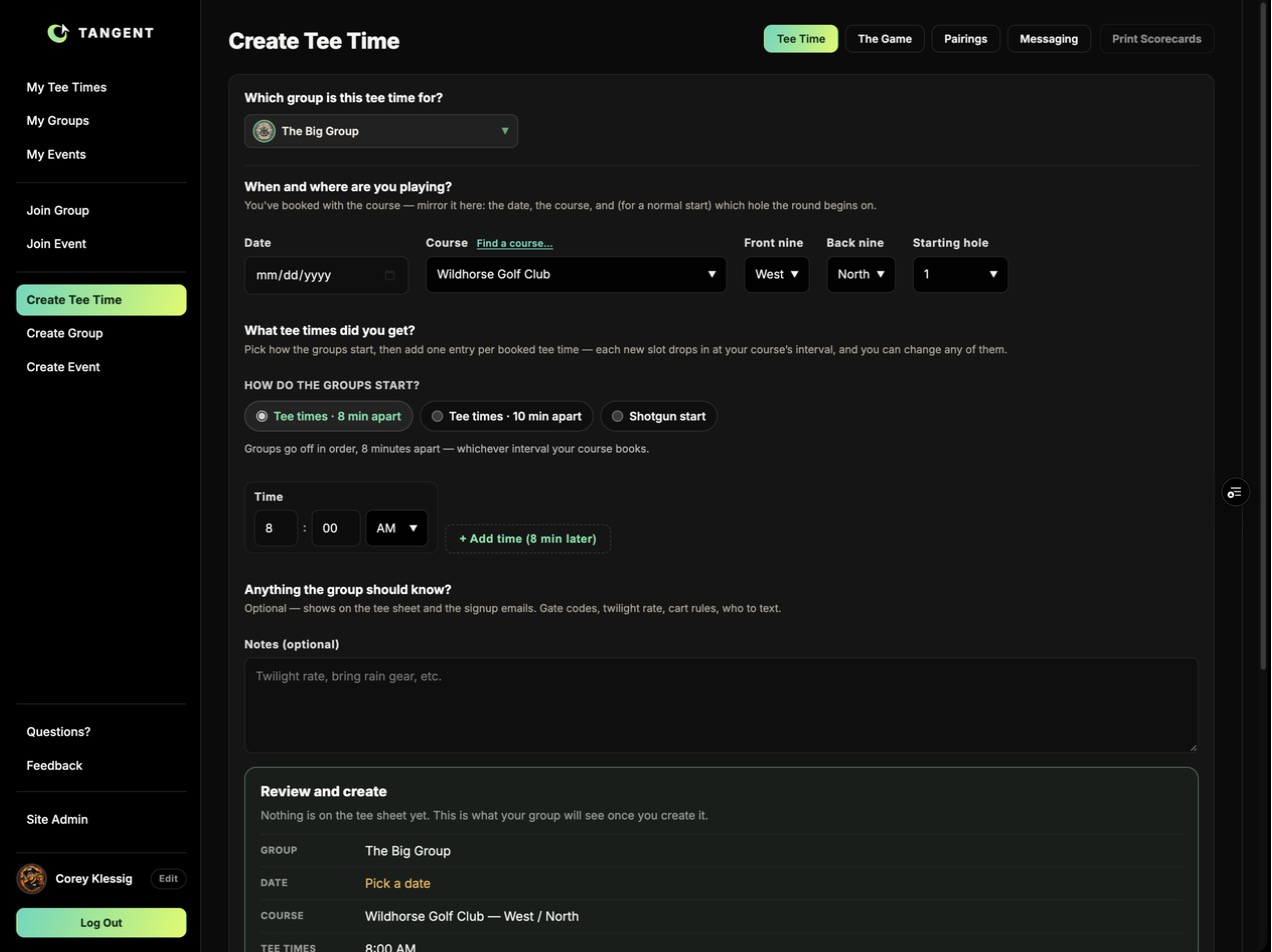Viewport: 1272px width, 952px height.
Task: Open the Messaging tab
Action: click(1049, 39)
